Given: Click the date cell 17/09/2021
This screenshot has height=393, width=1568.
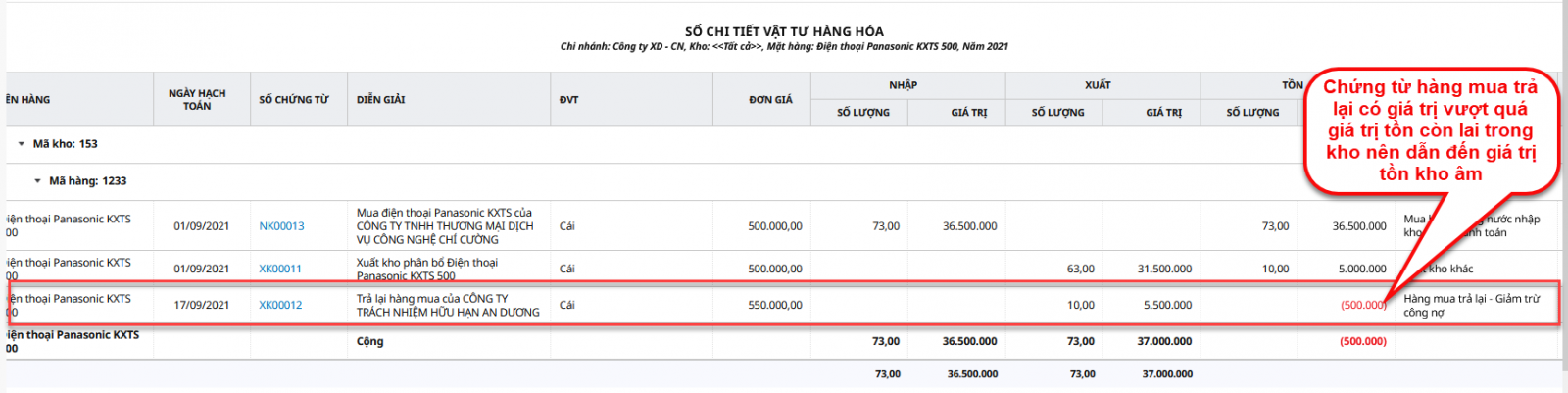Looking at the screenshot, I should (201, 305).
